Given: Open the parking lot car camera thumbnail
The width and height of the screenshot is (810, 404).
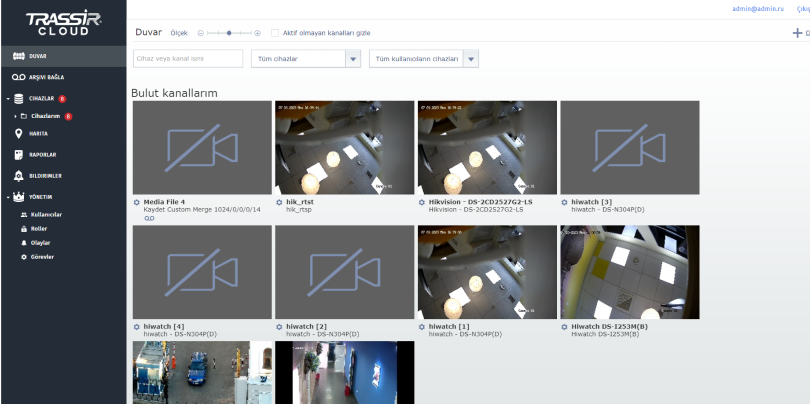Looking at the screenshot, I should coord(202,372).
